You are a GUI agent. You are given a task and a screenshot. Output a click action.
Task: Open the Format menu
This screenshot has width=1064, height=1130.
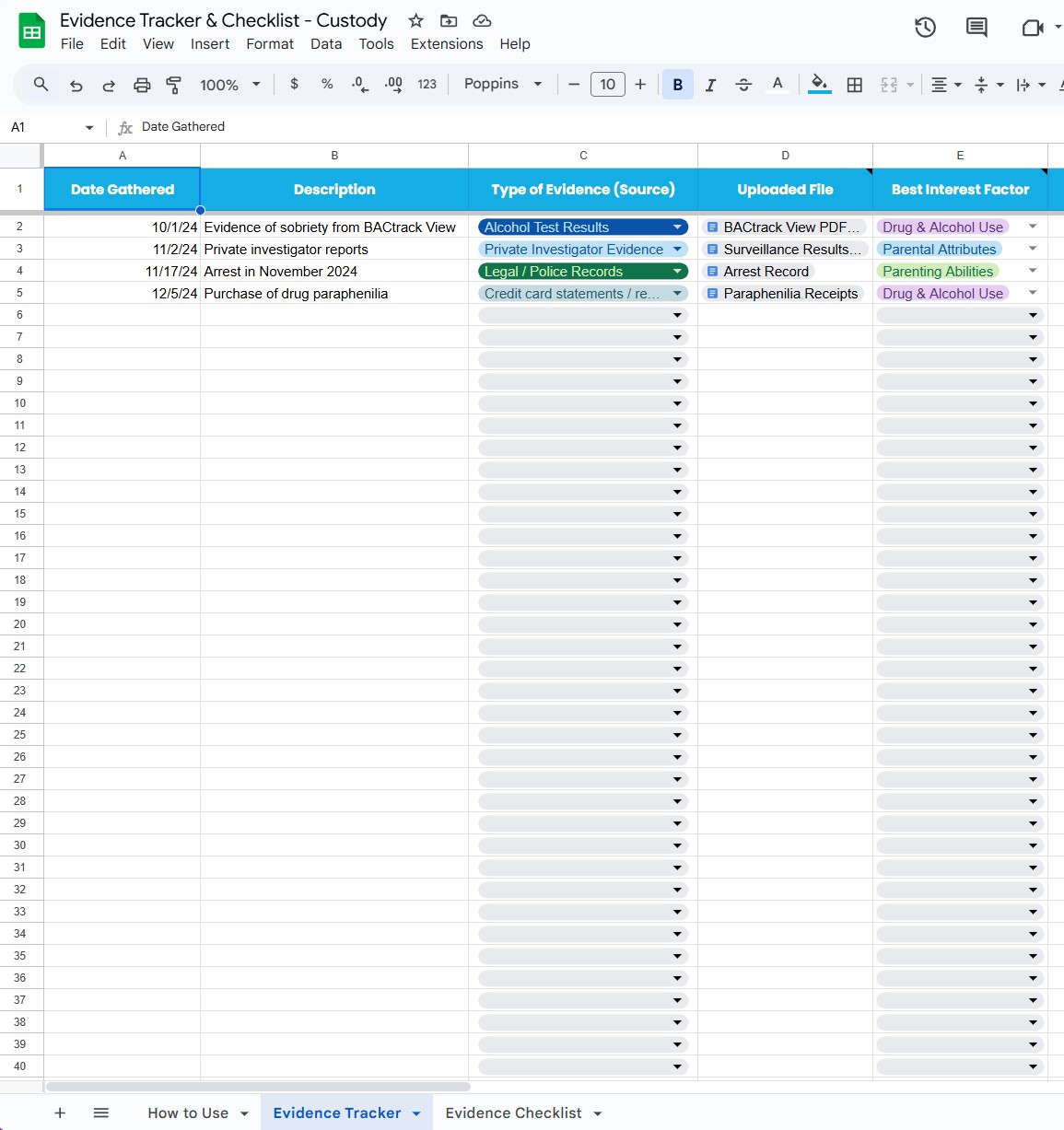click(x=270, y=44)
